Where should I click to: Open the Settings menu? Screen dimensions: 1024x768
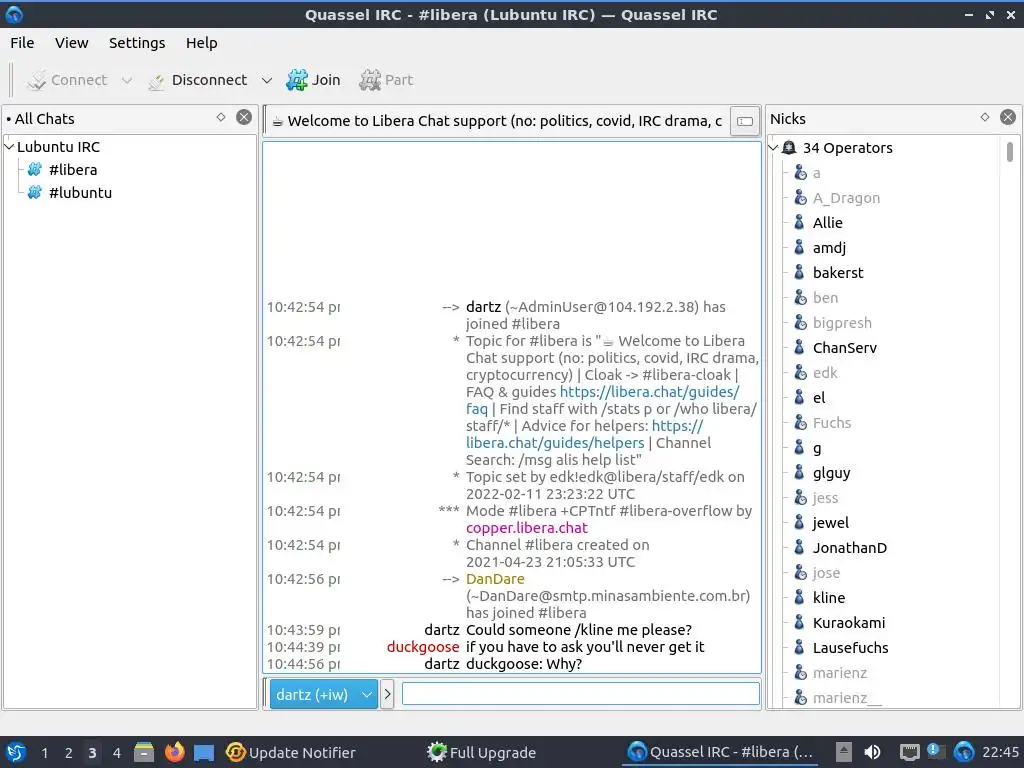tap(136, 43)
